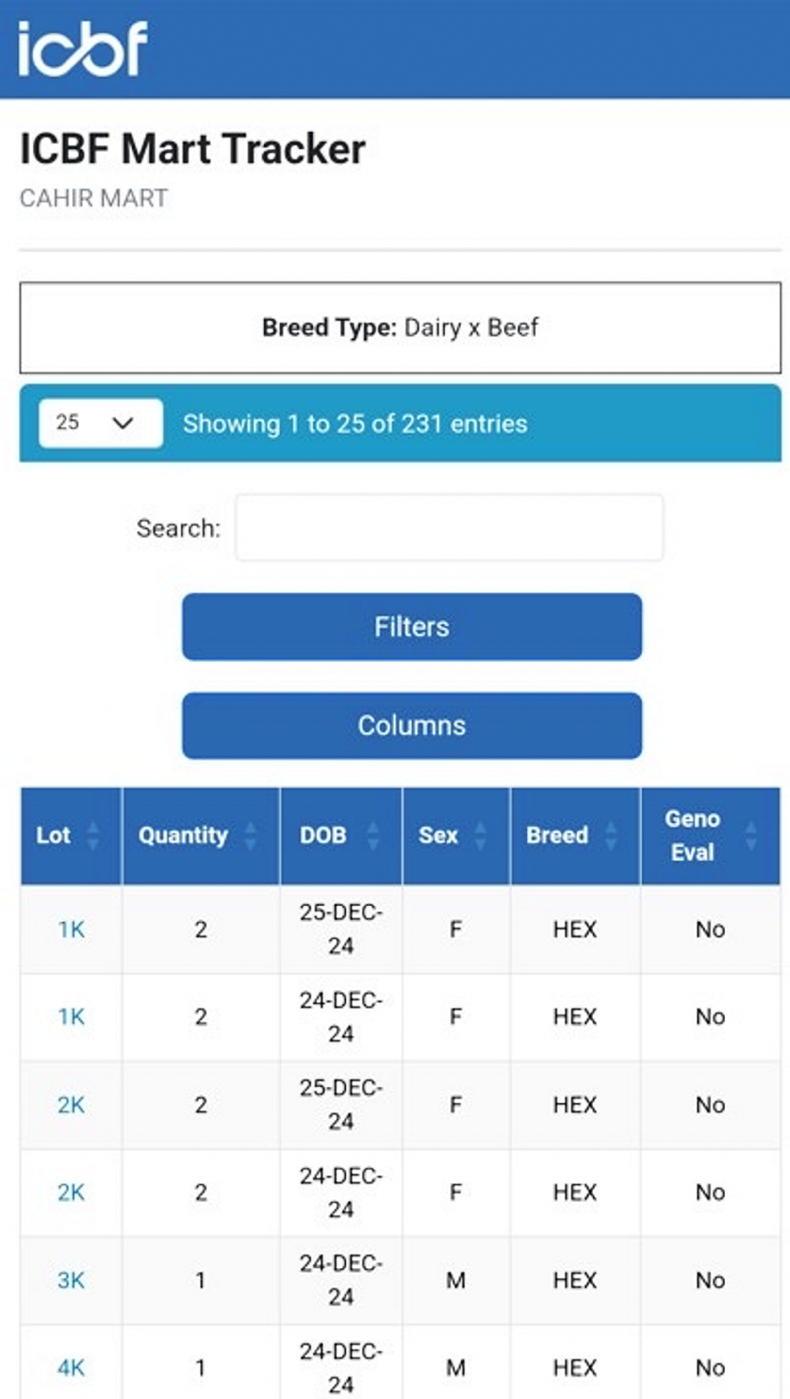Sort table by DOB column arrows
Image resolution: width=790 pixels, height=1399 pixels.
tap(373, 836)
